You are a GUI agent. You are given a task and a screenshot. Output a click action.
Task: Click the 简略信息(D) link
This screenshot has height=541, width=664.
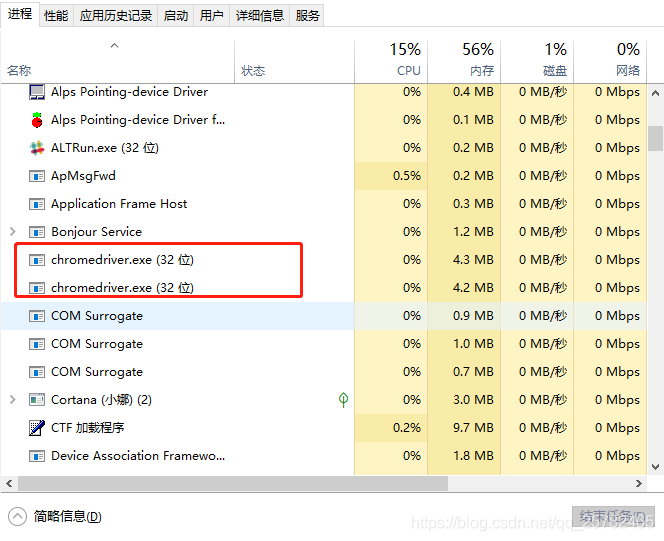[68, 516]
